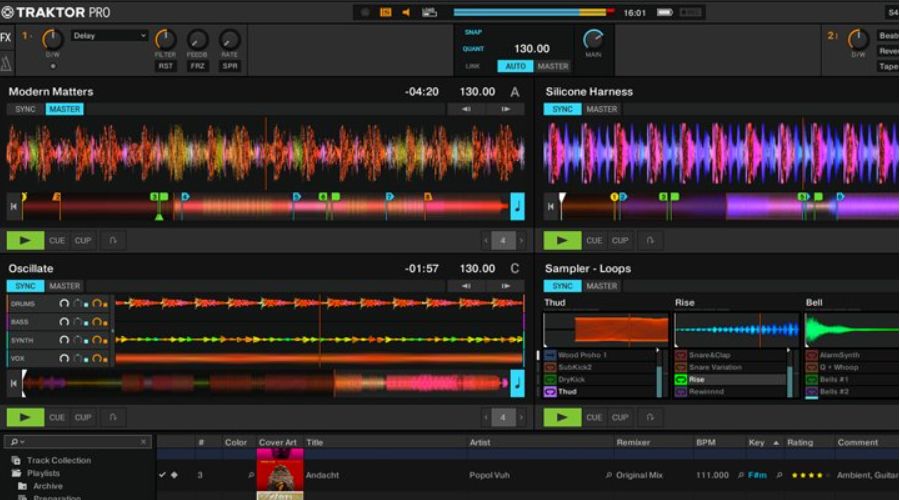Clear the browser search field
This screenshot has width=900, height=500.
pyautogui.click(x=143, y=442)
